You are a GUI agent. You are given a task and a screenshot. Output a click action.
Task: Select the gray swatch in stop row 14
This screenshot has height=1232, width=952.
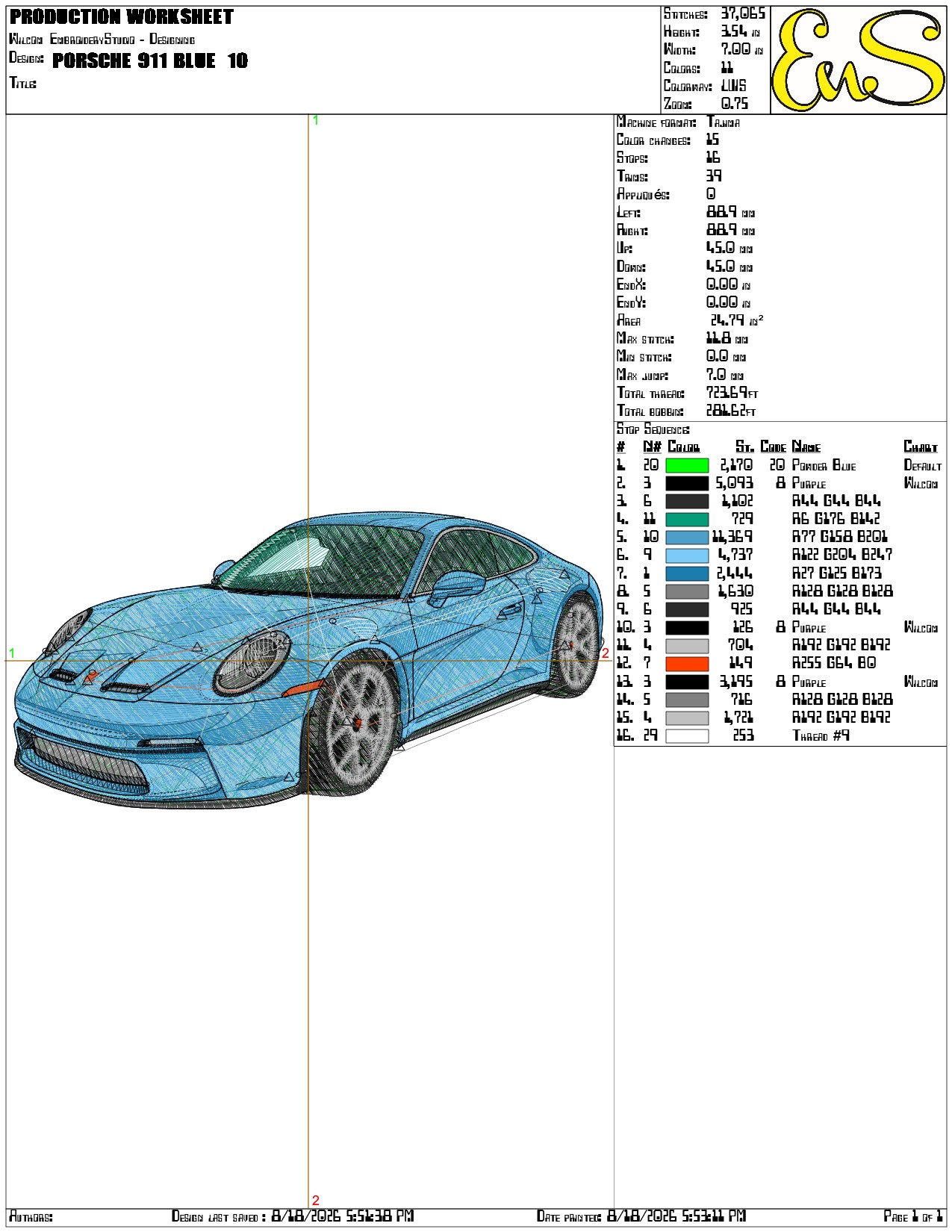coord(687,700)
